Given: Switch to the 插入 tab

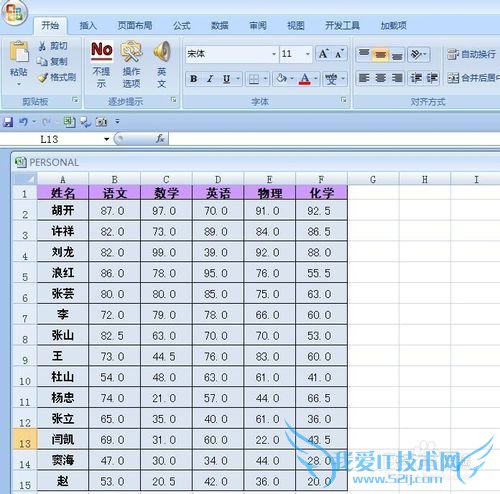Looking at the screenshot, I should 88,26.
